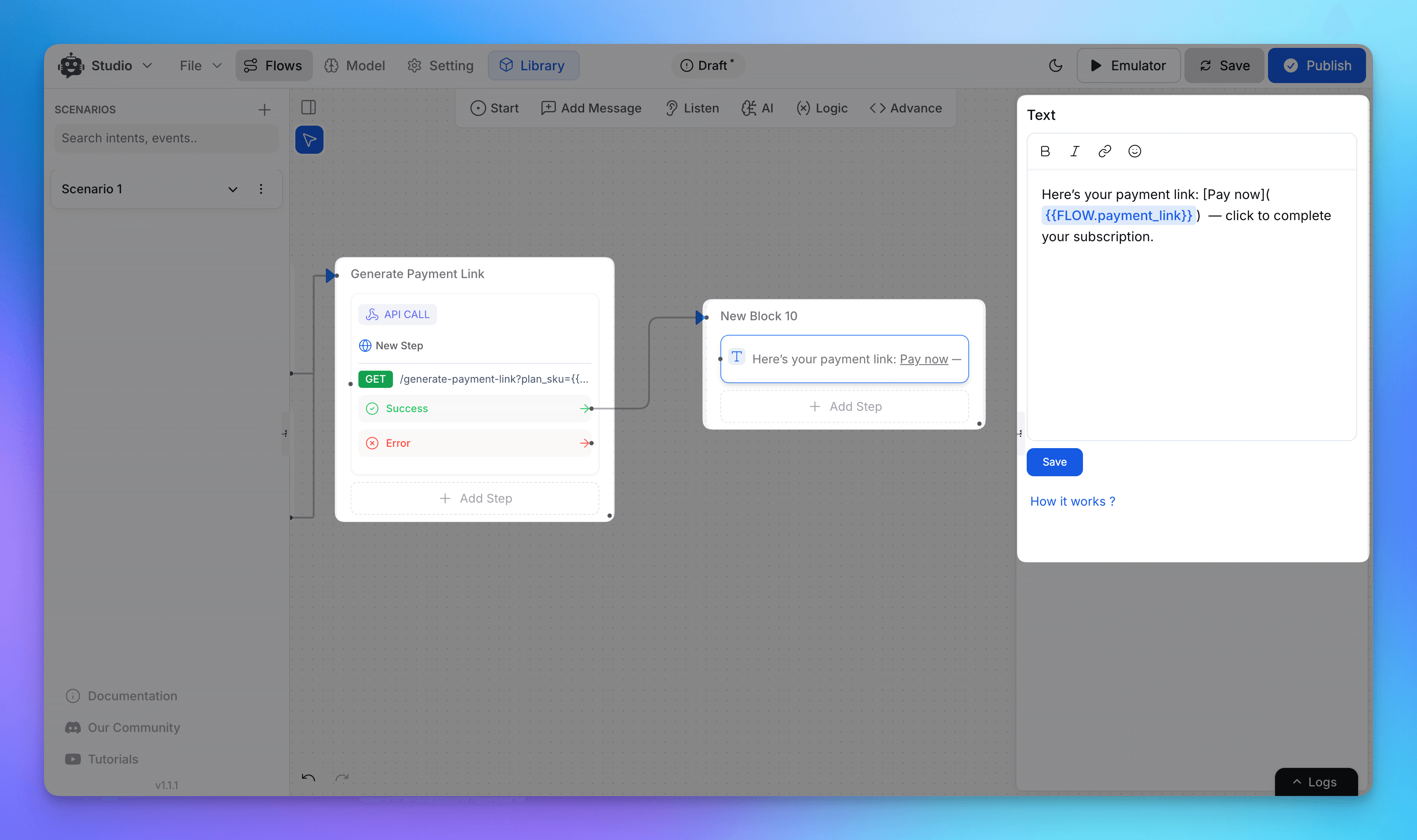Image resolution: width=1417 pixels, height=840 pixels.
Task: Click the green Success check icon
Action: [x=372, y=408]
